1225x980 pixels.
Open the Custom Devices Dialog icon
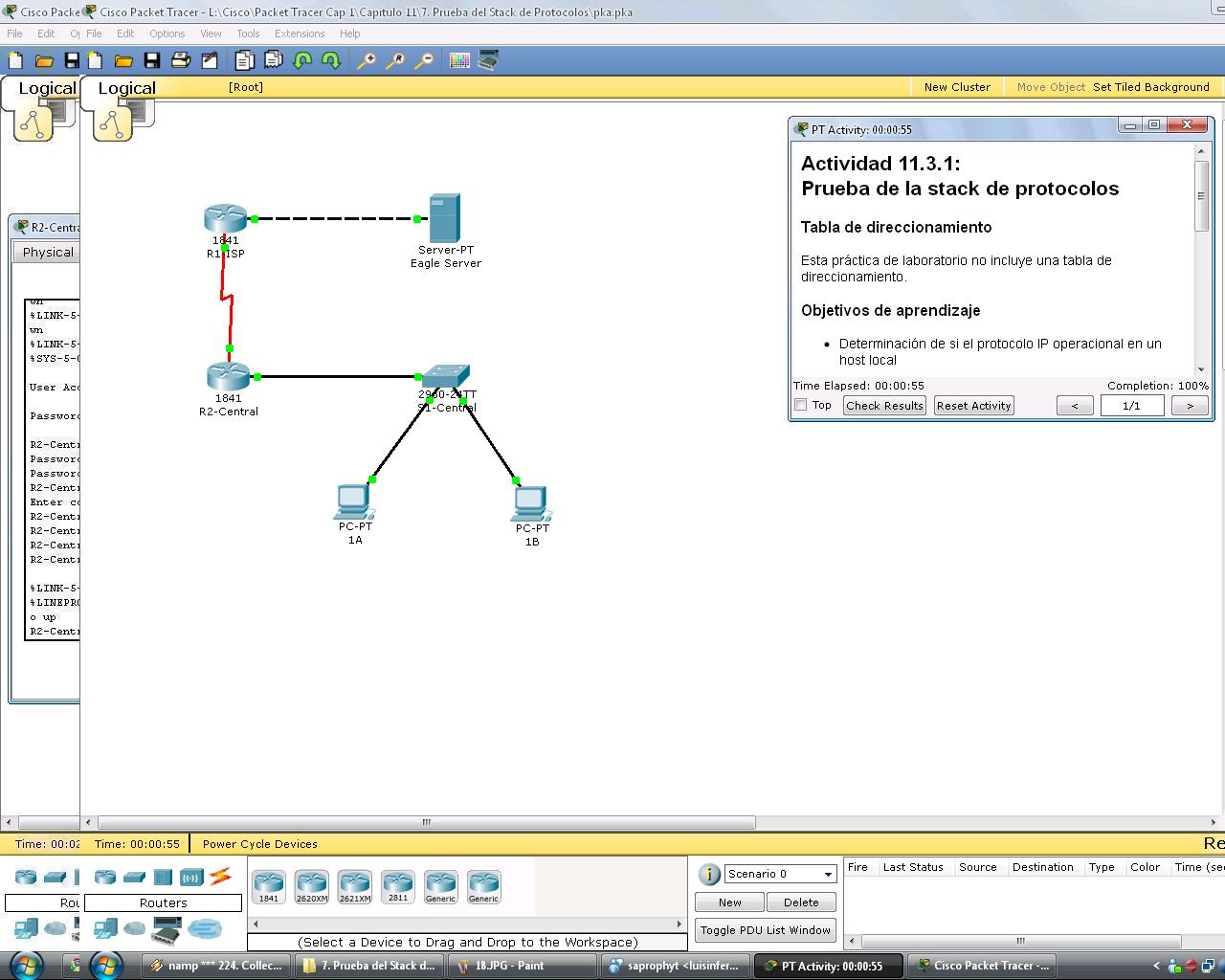click(x=488, y=60)
